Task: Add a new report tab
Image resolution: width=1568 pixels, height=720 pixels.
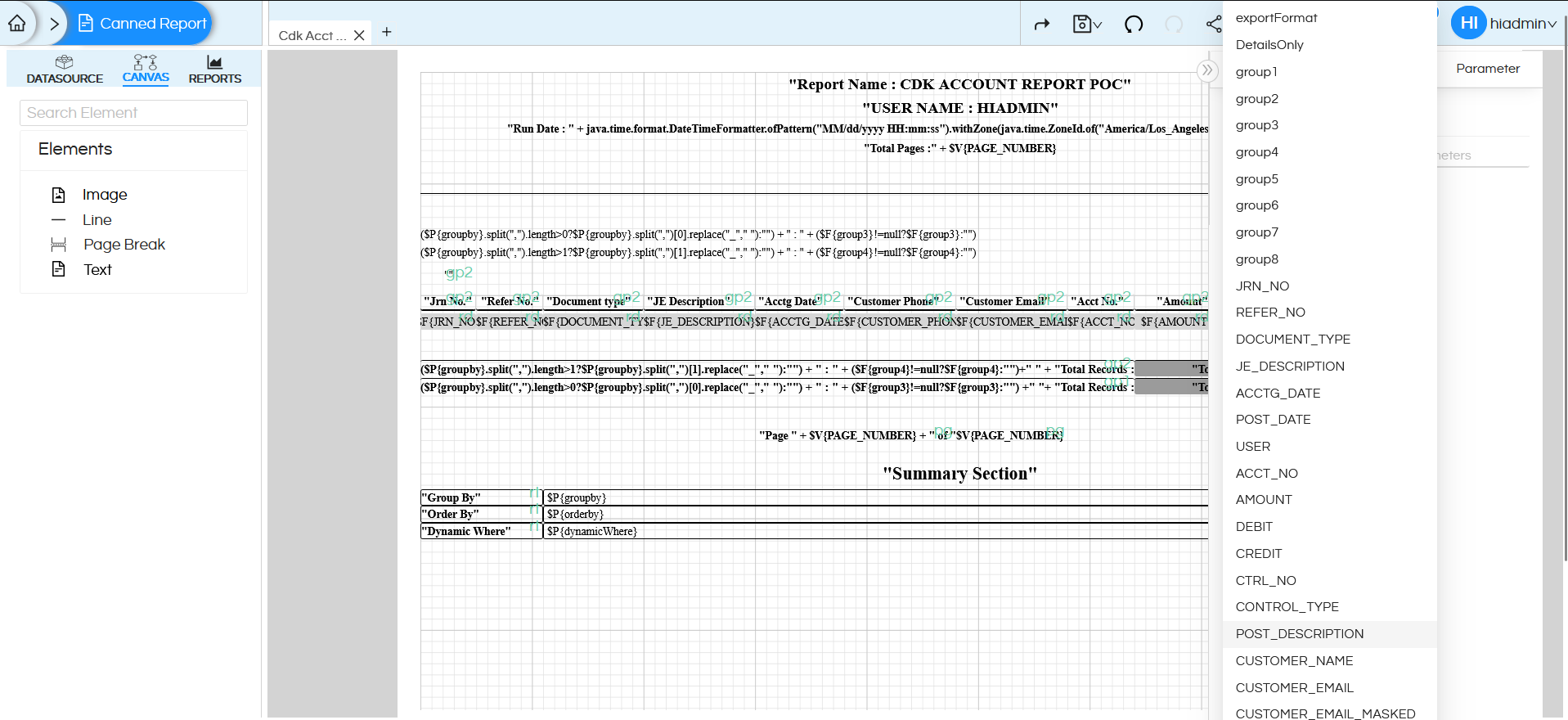Action: (x=387, y=32)
